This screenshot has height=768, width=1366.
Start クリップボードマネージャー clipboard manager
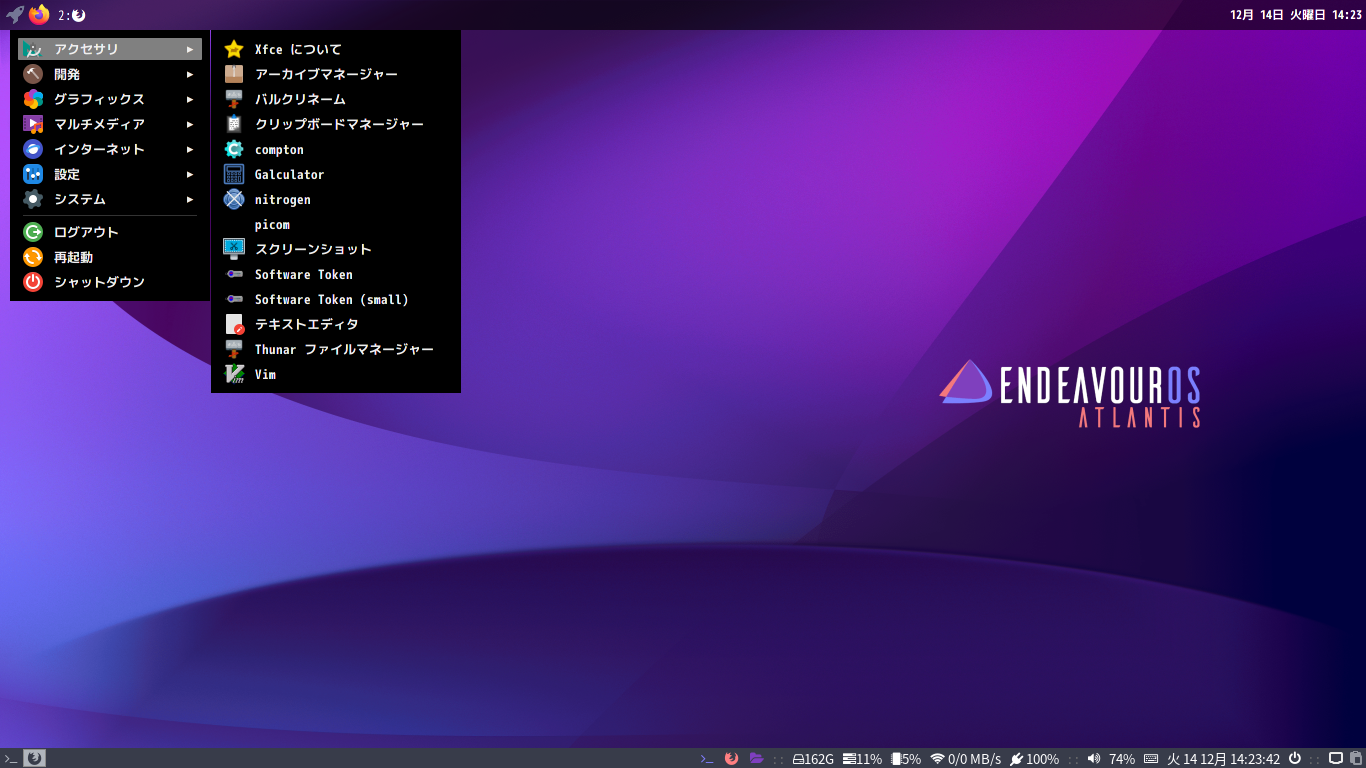[336, 124]
